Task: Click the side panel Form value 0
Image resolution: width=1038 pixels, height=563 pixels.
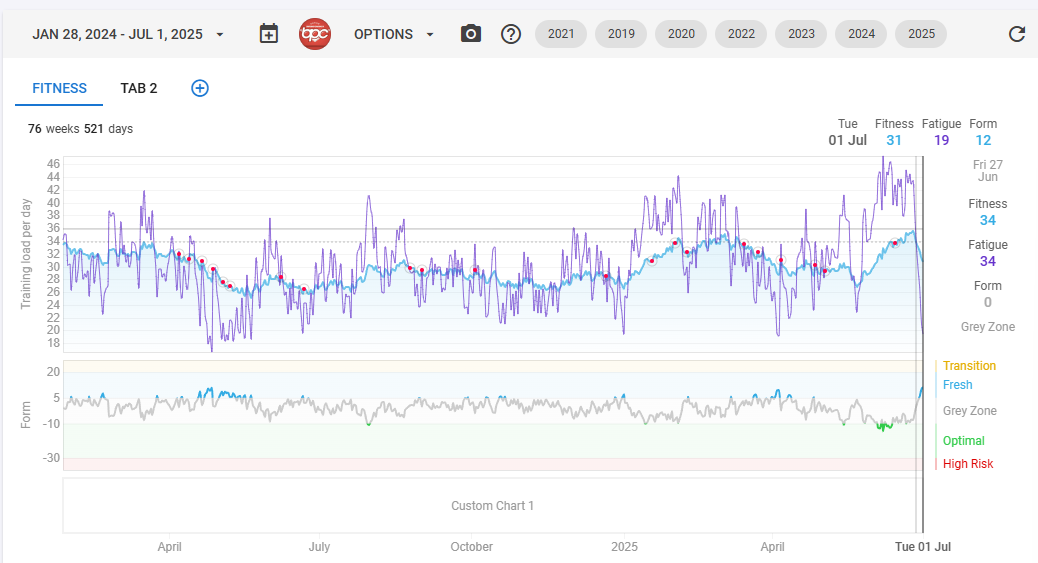Action: click(988, 303)
